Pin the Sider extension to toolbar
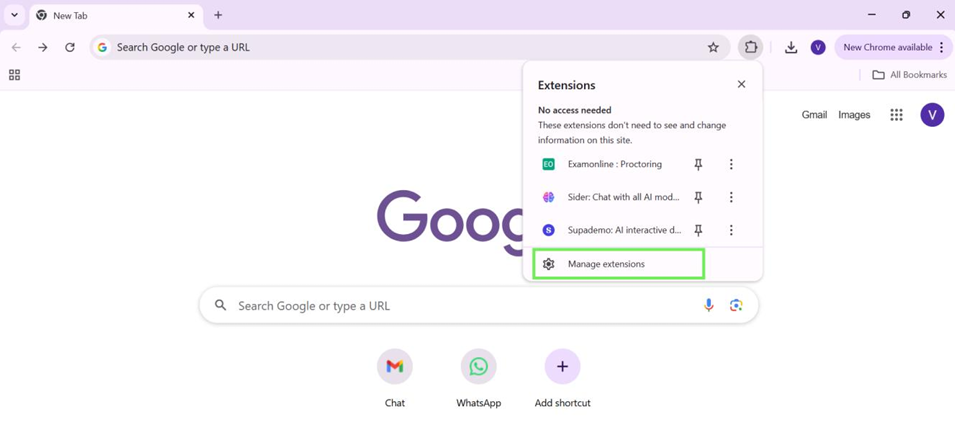This screenshot has height=430, width=955. pyautogui.click(x=699, y=197)
